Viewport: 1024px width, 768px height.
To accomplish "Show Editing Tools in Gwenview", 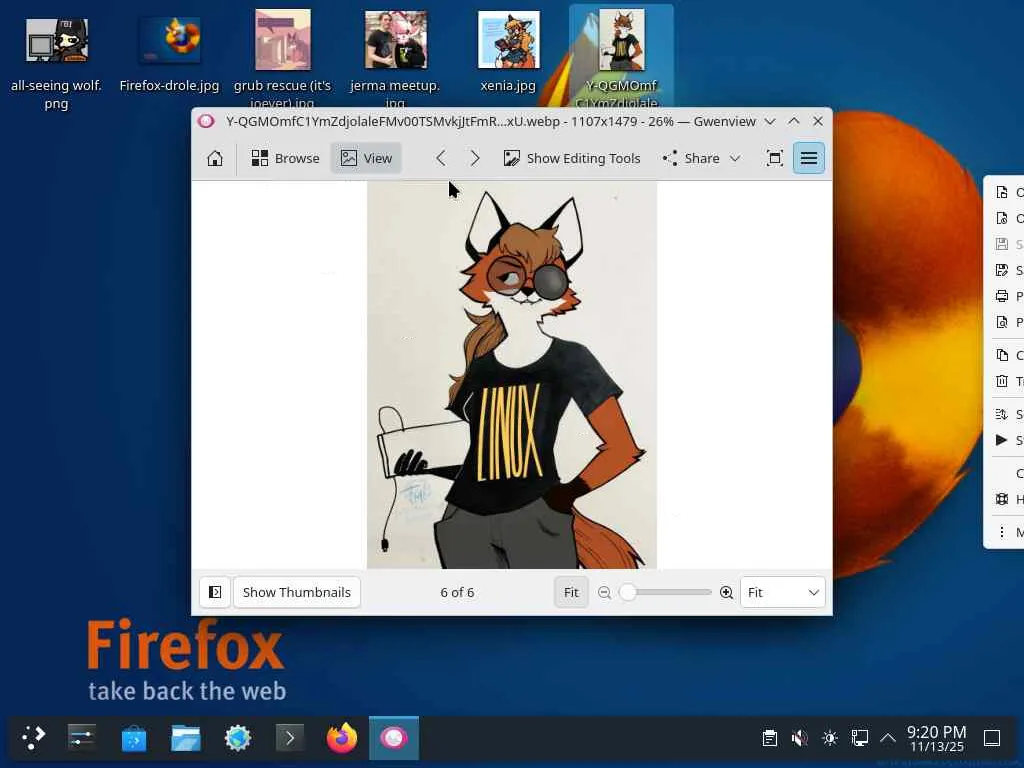I will coord(572,158).
